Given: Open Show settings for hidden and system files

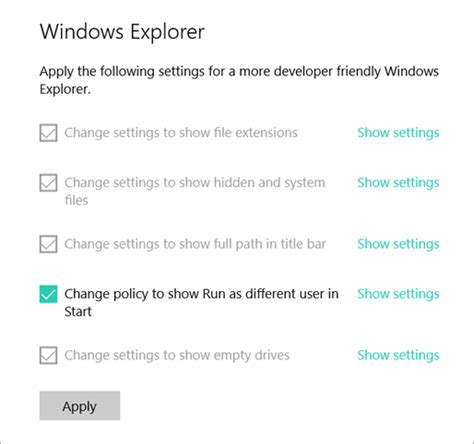Looking at the screenshot, I should (398, 183).
